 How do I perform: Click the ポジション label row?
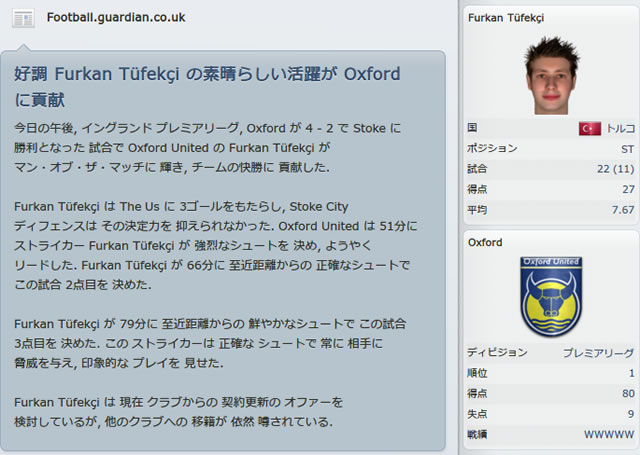click(x=551, y=149)
